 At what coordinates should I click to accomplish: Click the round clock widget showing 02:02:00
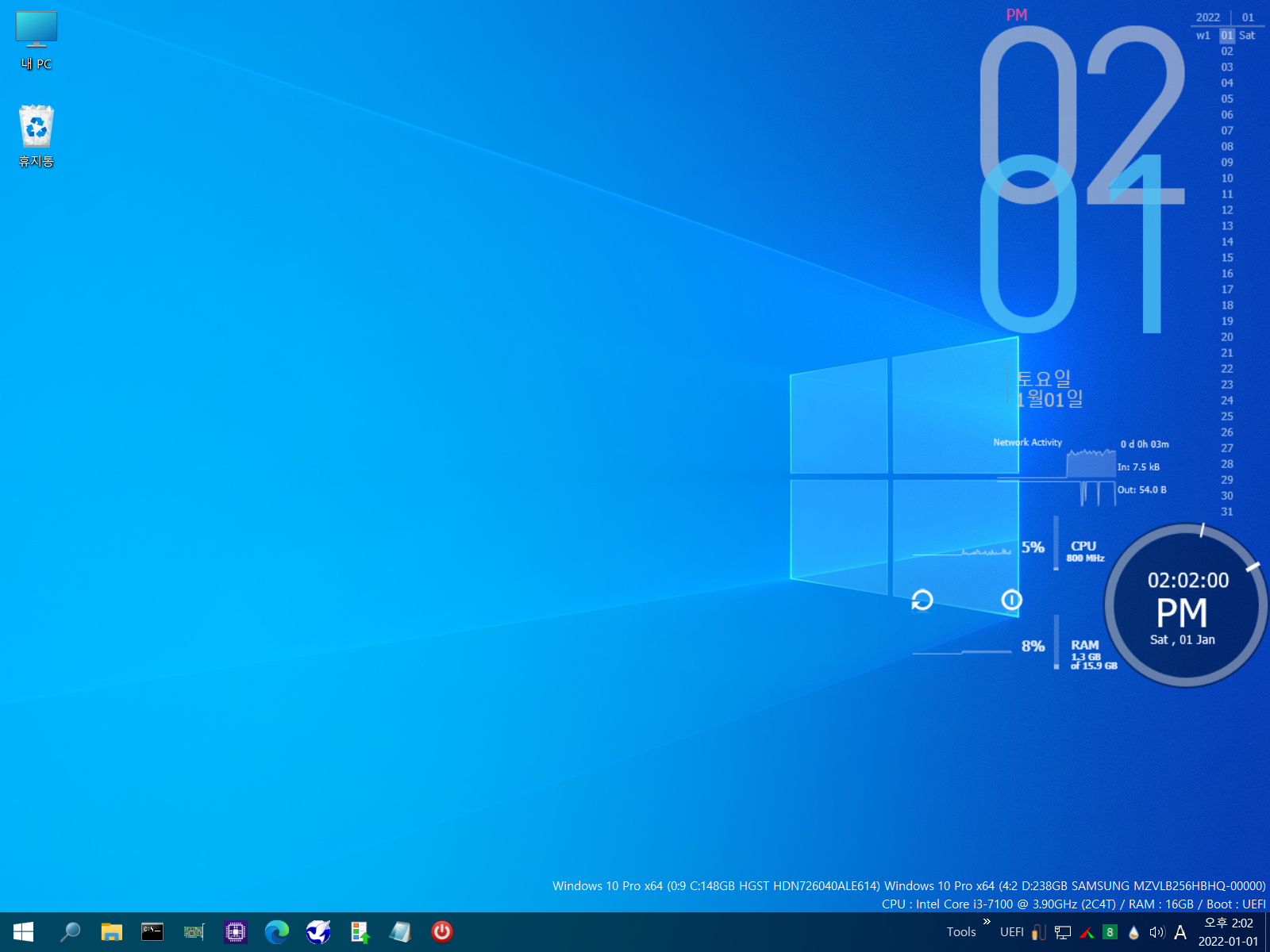click(x=1185, y=605)
